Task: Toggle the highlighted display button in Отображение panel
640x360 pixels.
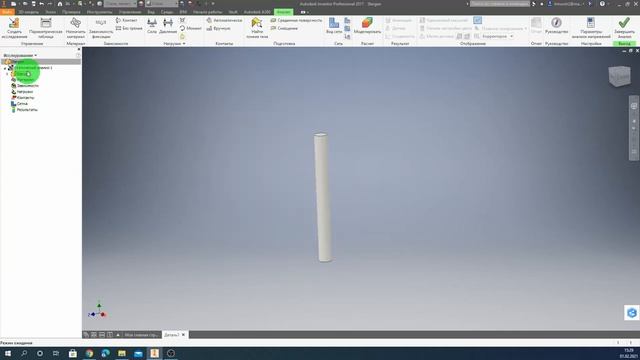Action: coord(478,20)
